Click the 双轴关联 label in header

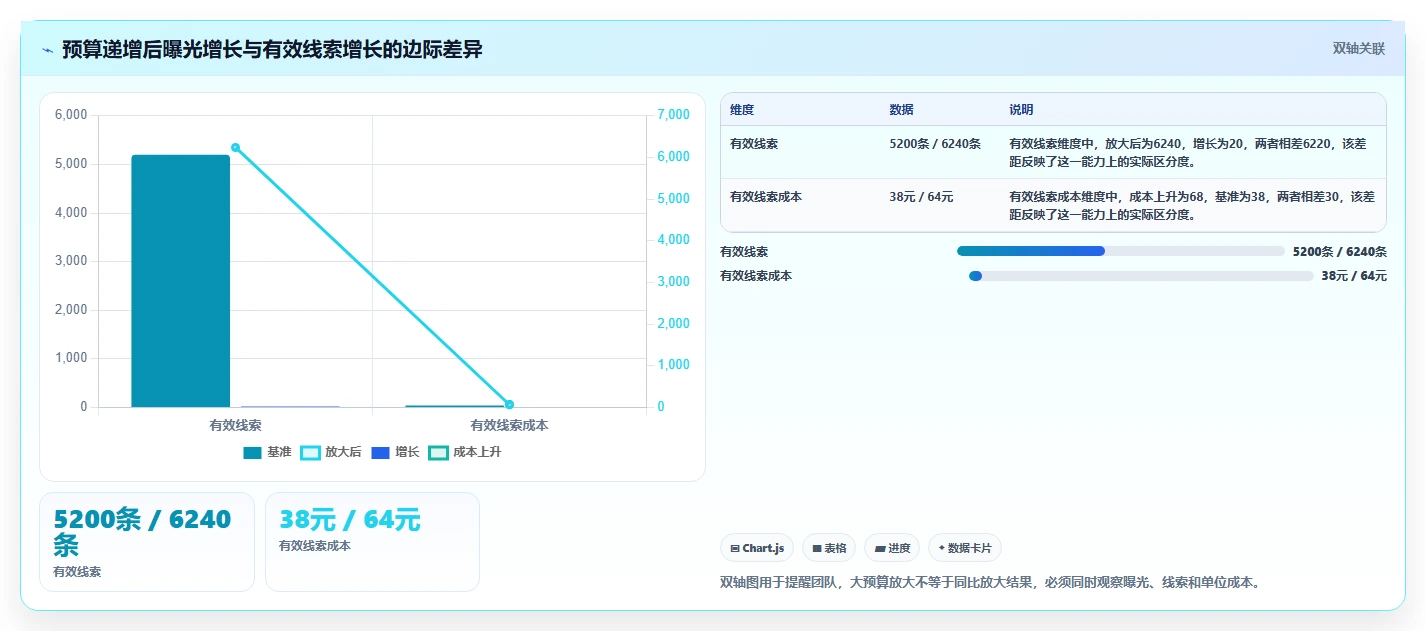[1359, 48]
